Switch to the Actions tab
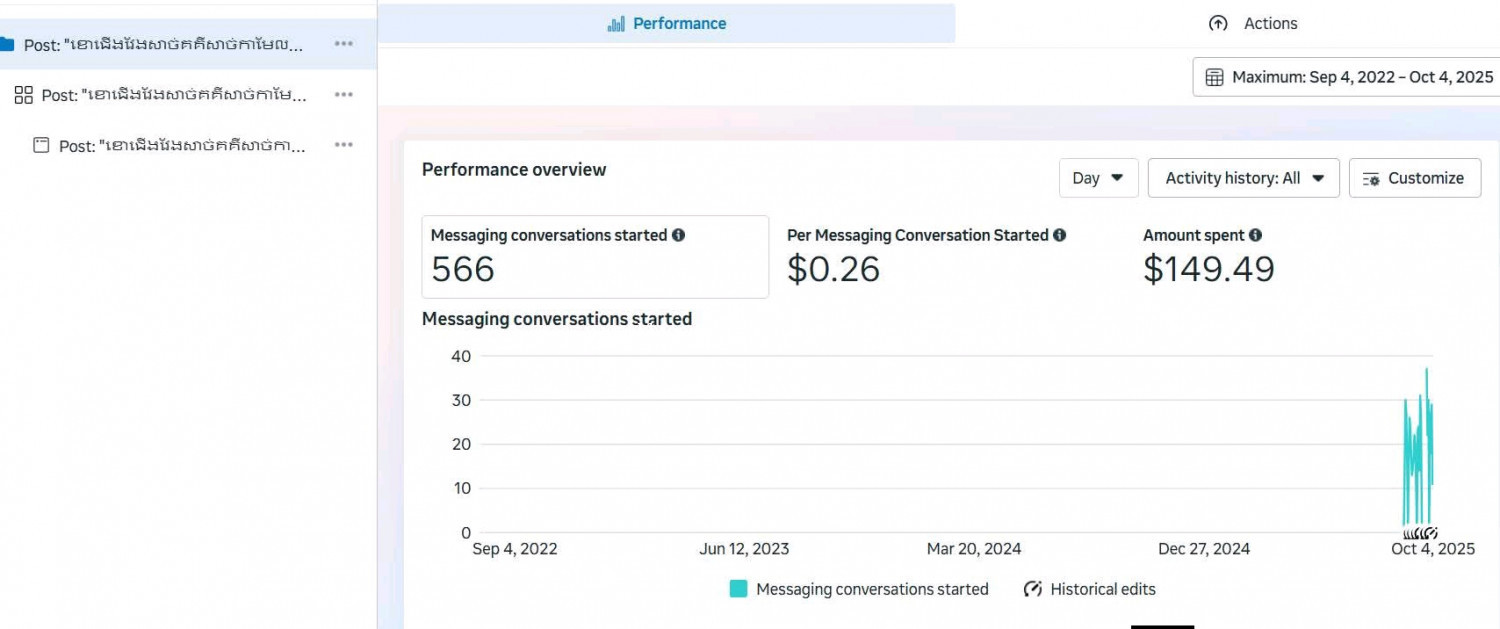The height and width of the screenshot is (629, 1500). [x=1253, y=23]
